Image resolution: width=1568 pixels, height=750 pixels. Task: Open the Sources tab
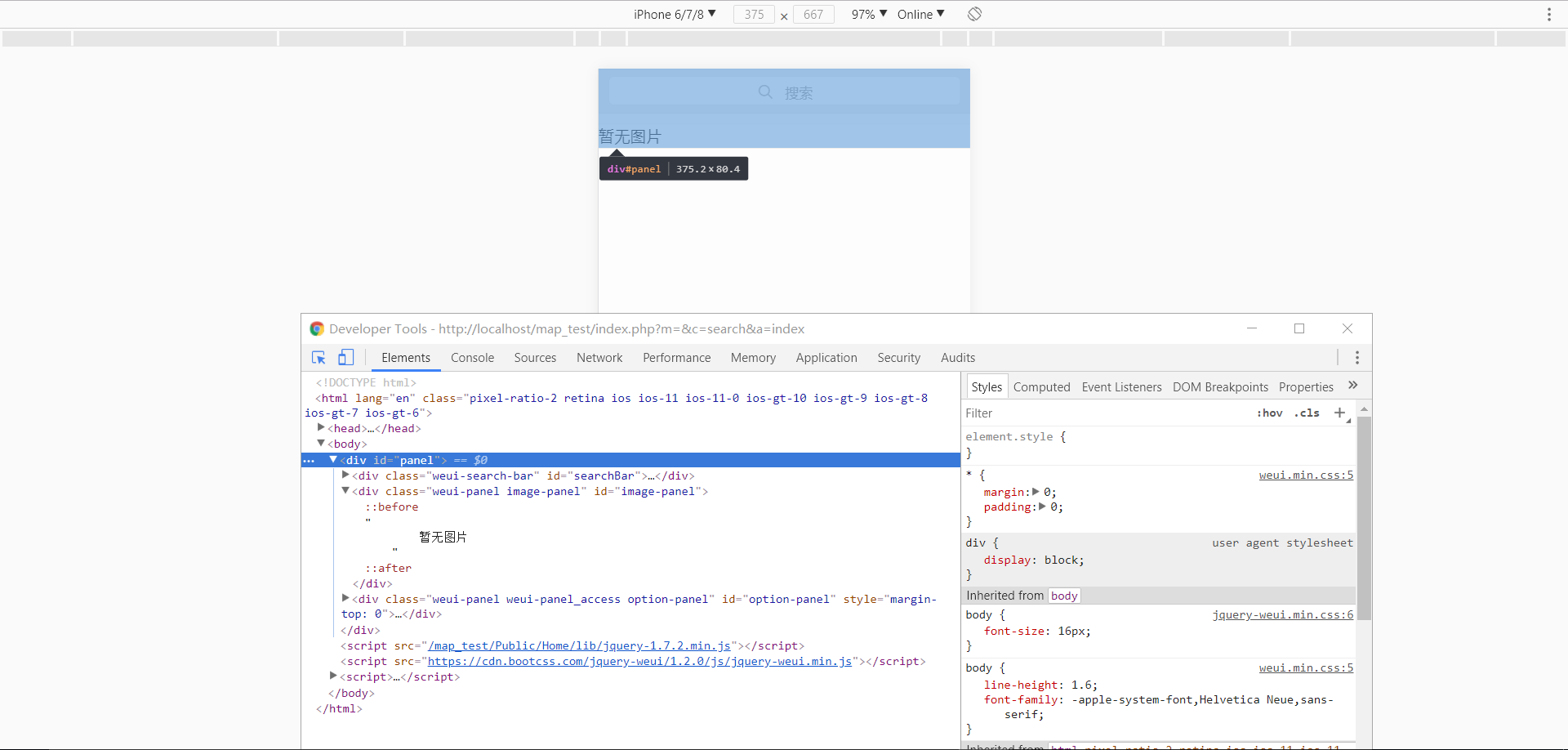coord(535,358)
